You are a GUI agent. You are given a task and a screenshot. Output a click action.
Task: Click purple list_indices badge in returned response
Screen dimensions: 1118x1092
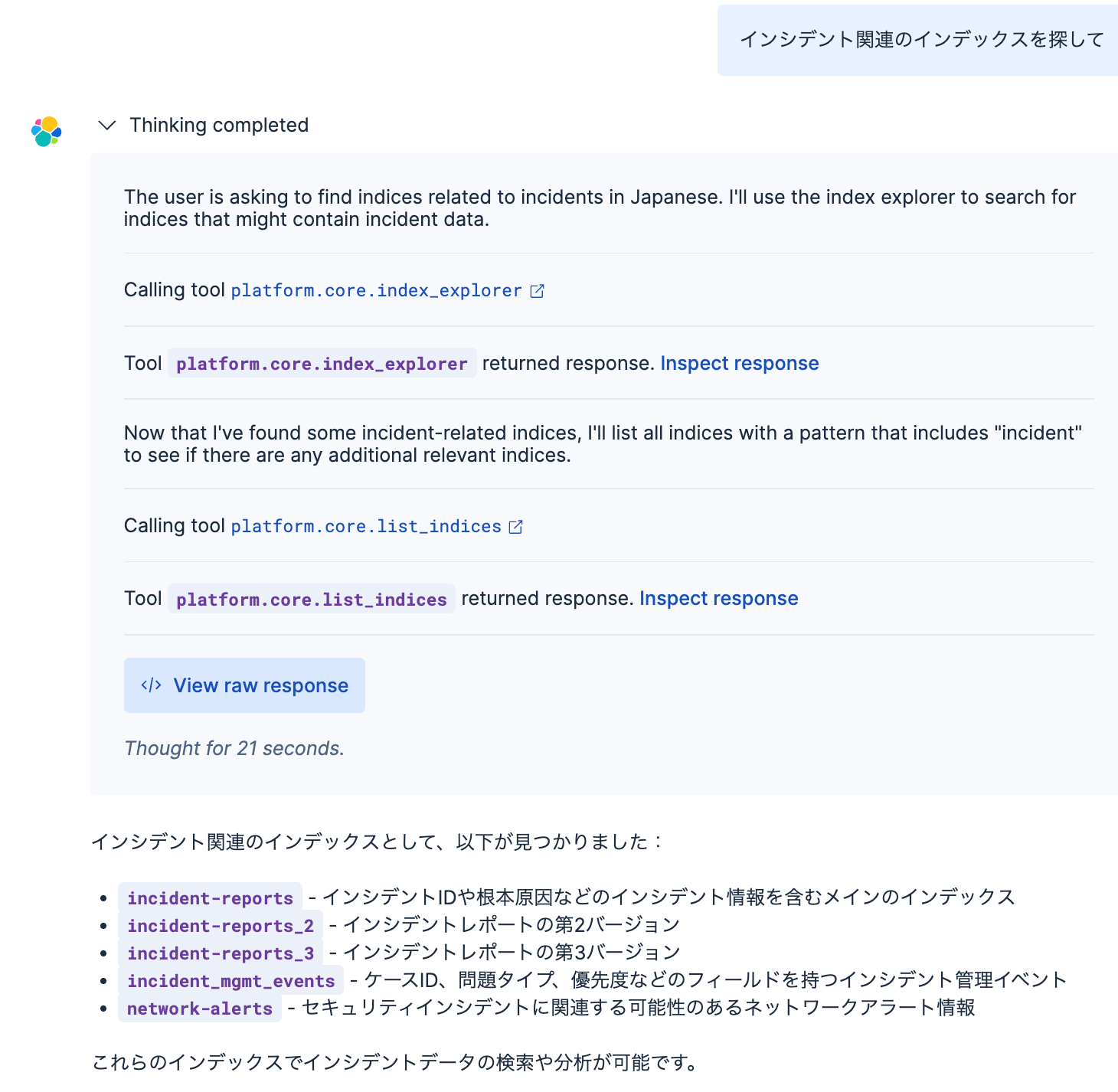point(311,599)
